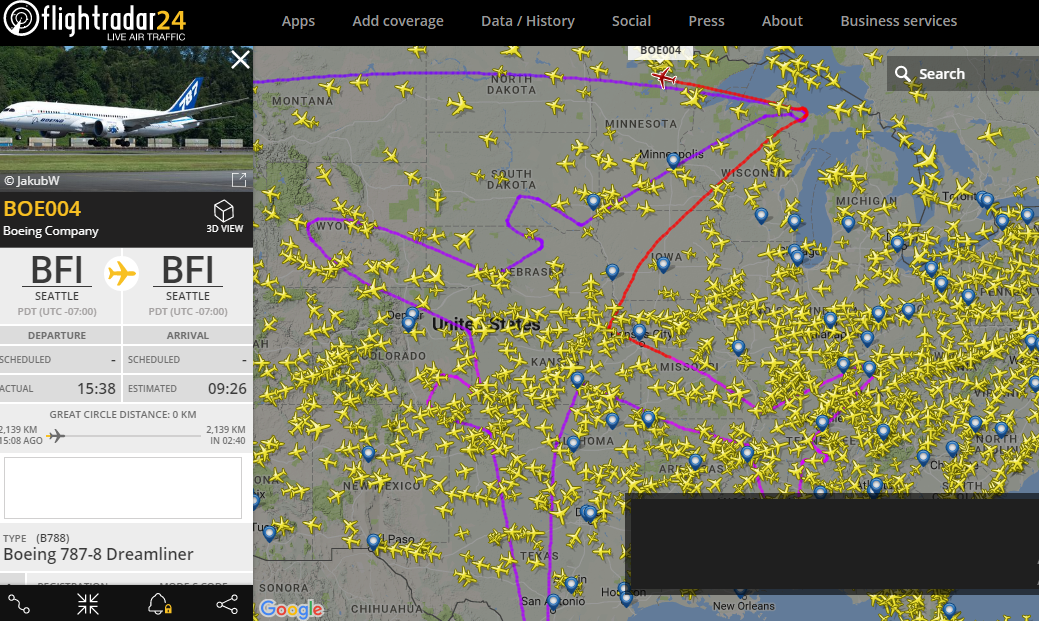This screenshot has width=1039, height=621.
Task: Click the ARRIVAL column header
Action: click(188, 335)
